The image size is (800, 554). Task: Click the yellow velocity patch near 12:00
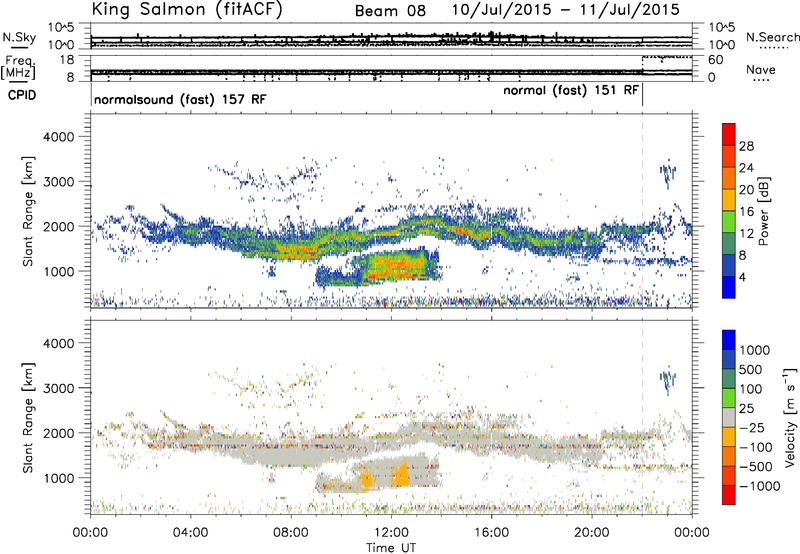click(402, 474)
